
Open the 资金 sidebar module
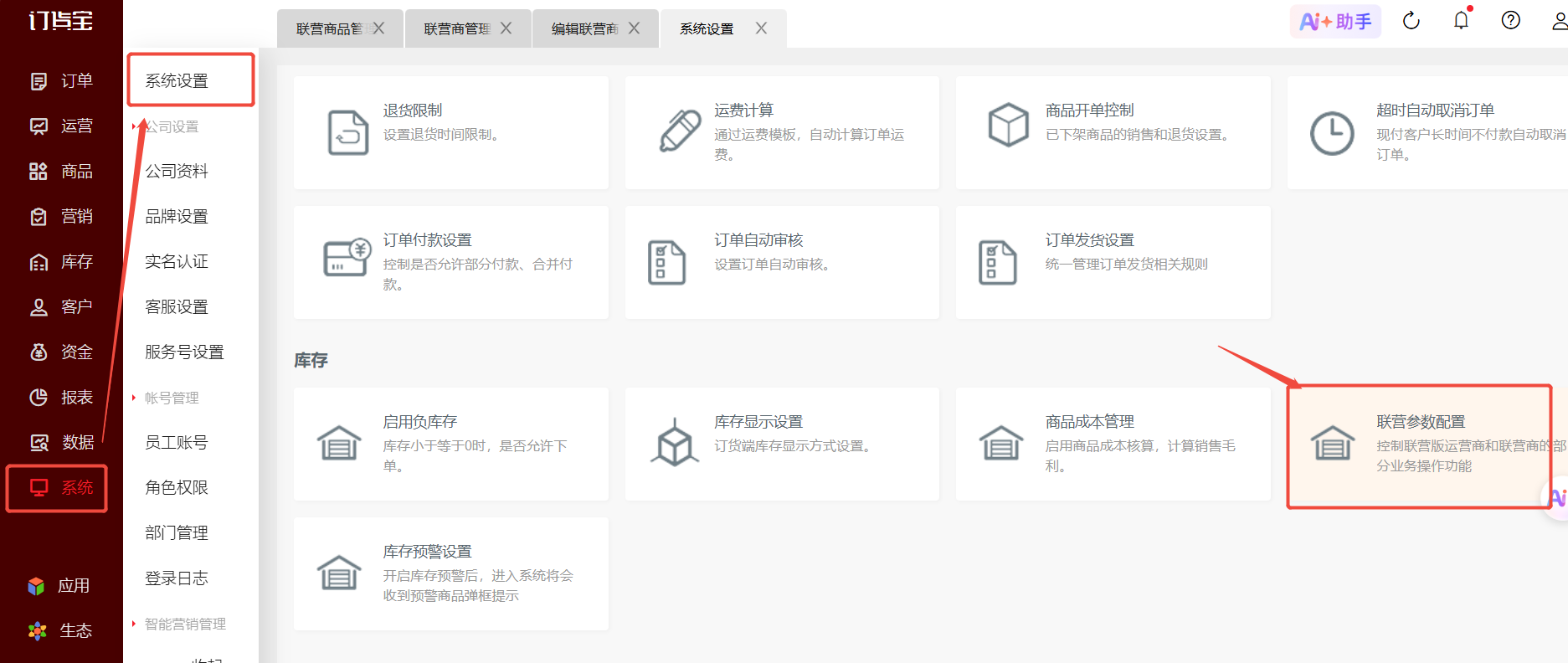coord(61,352)
